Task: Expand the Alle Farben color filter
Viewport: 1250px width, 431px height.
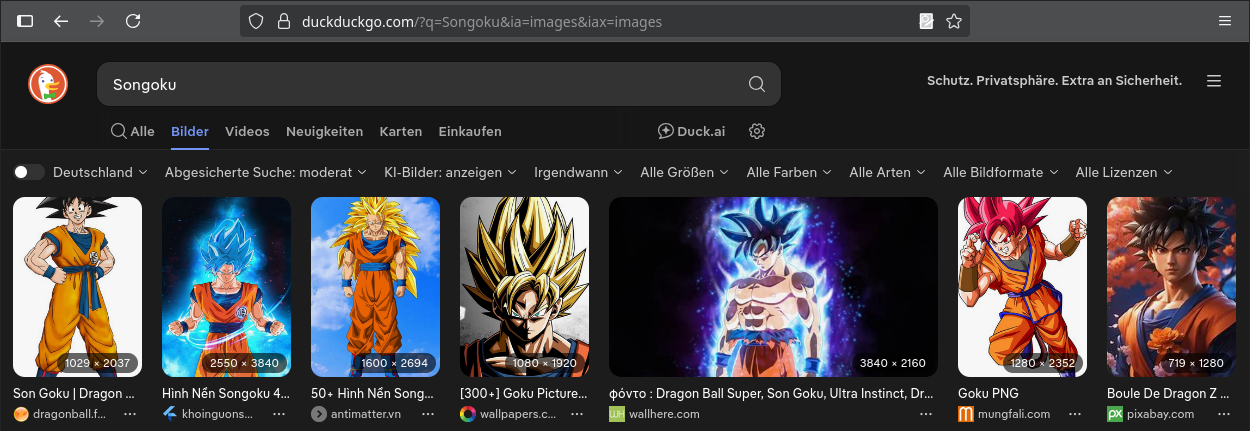Action: 789,172
